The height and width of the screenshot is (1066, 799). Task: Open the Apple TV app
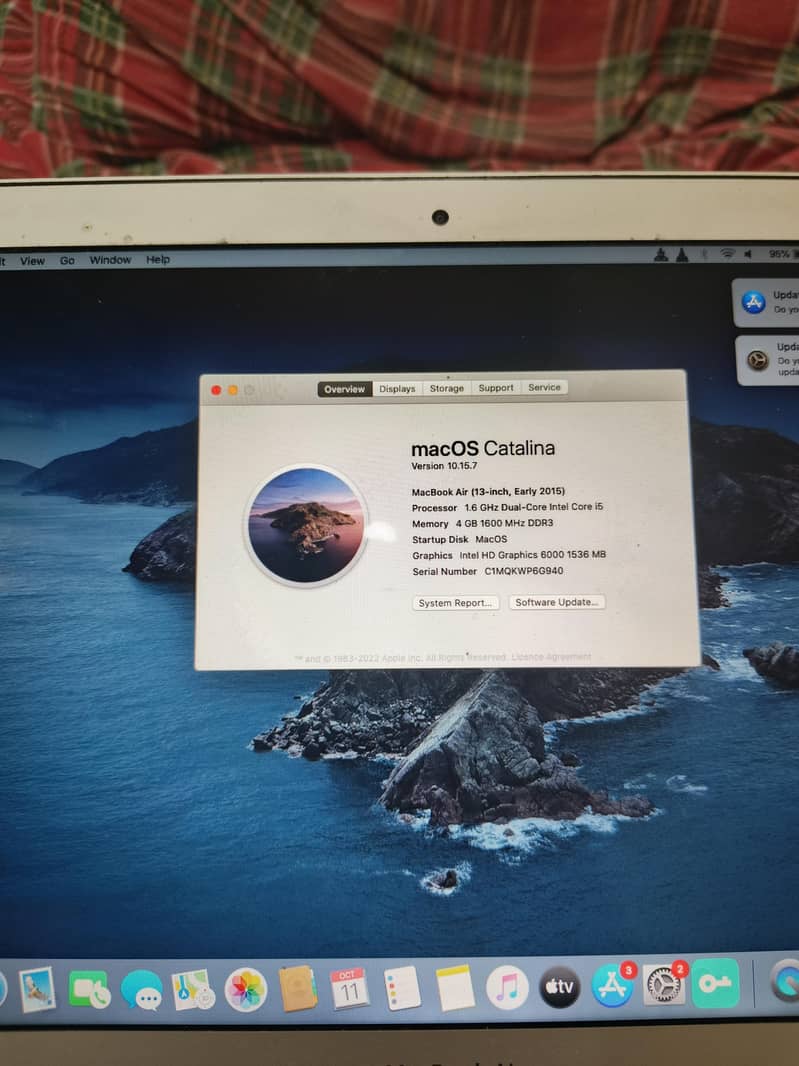[560, 986]
